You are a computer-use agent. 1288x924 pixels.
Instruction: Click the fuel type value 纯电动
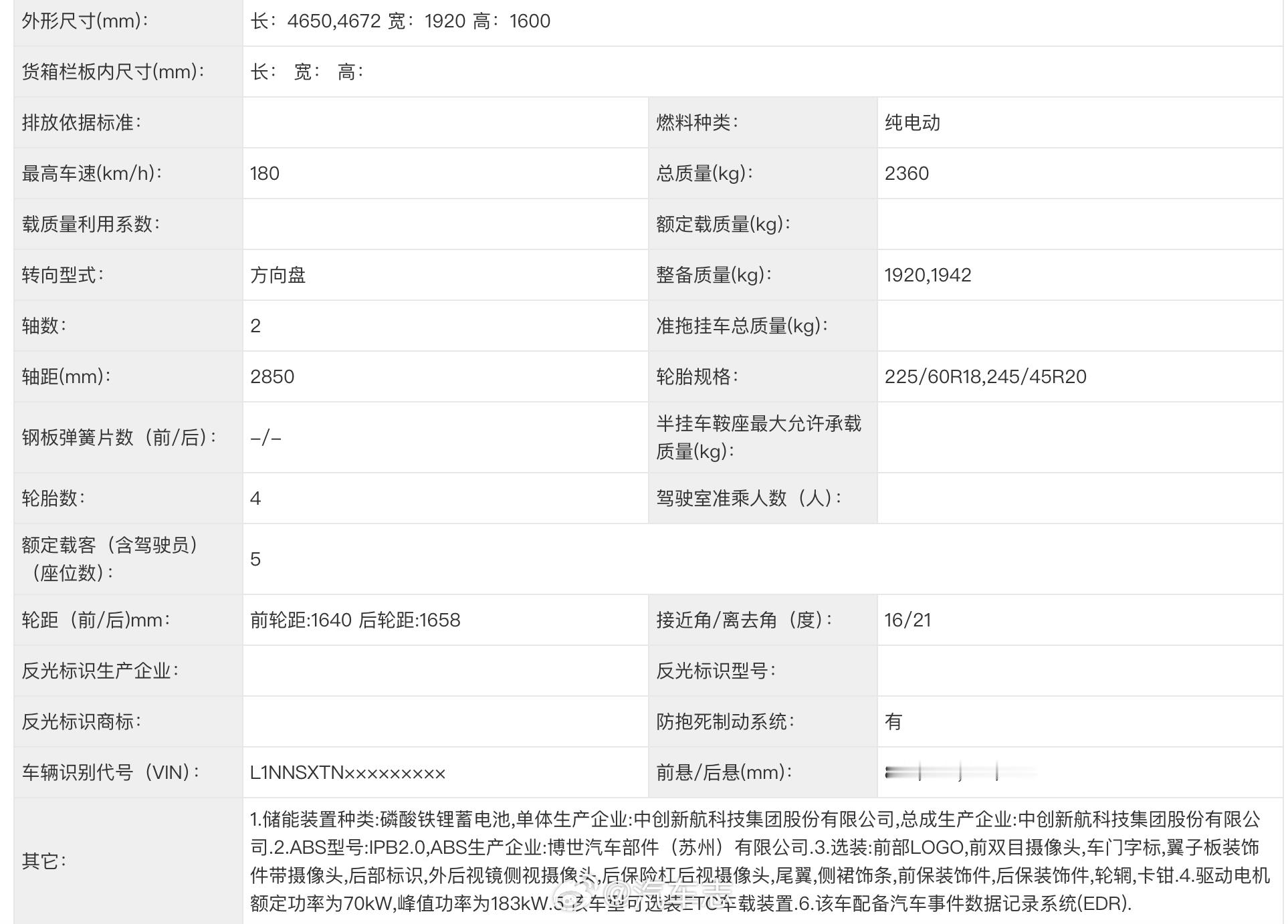(x=912, y=122)
